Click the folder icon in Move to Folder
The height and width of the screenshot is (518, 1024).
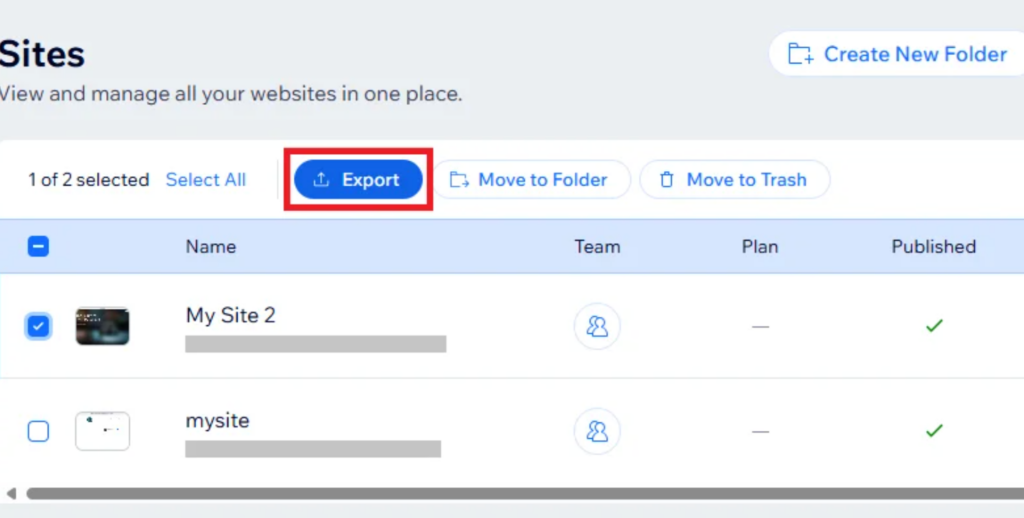click(x=459, y=180)
